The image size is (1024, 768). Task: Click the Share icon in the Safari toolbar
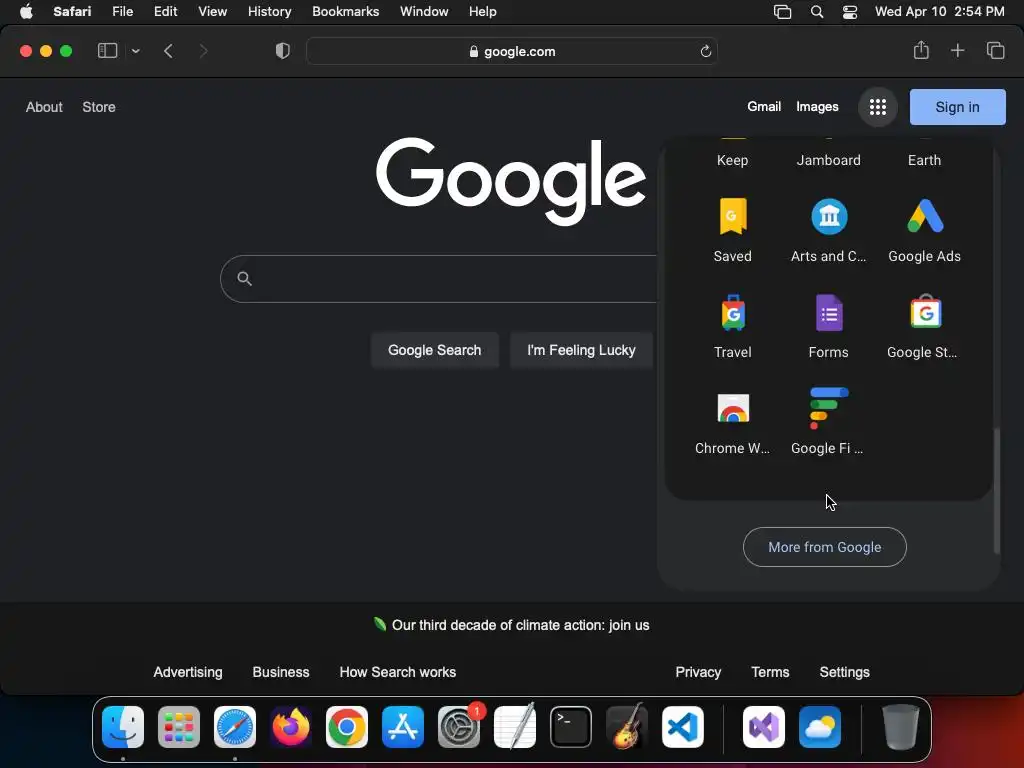921,50
